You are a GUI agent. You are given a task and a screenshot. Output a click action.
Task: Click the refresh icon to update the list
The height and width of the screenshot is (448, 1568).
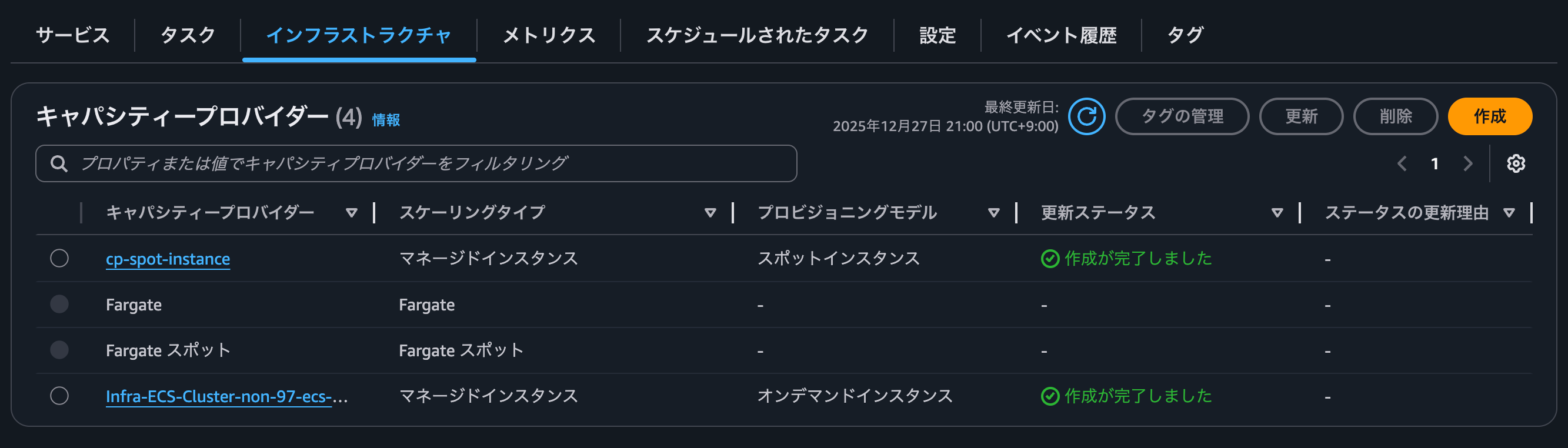click(1087, 116)
